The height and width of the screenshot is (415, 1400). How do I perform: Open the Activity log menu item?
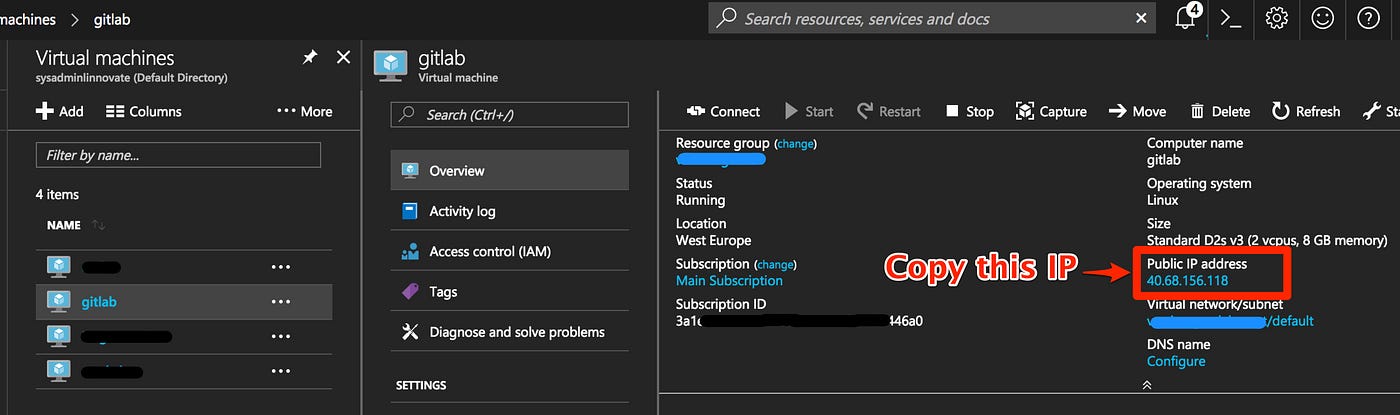510,211
